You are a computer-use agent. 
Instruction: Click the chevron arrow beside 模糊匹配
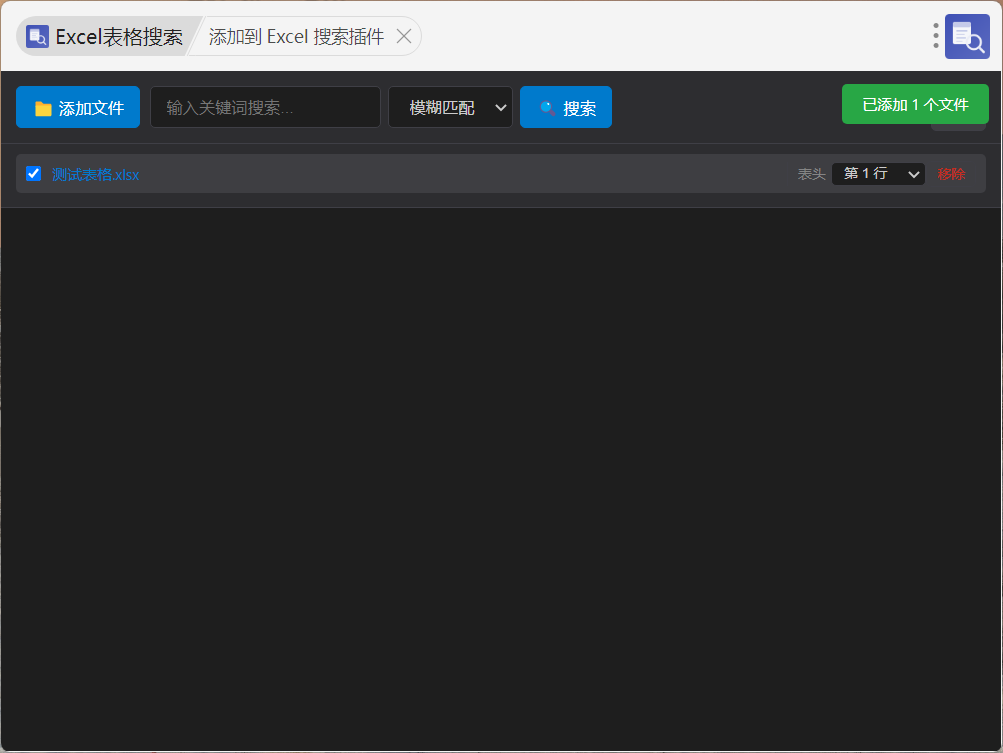click(501, 107)
